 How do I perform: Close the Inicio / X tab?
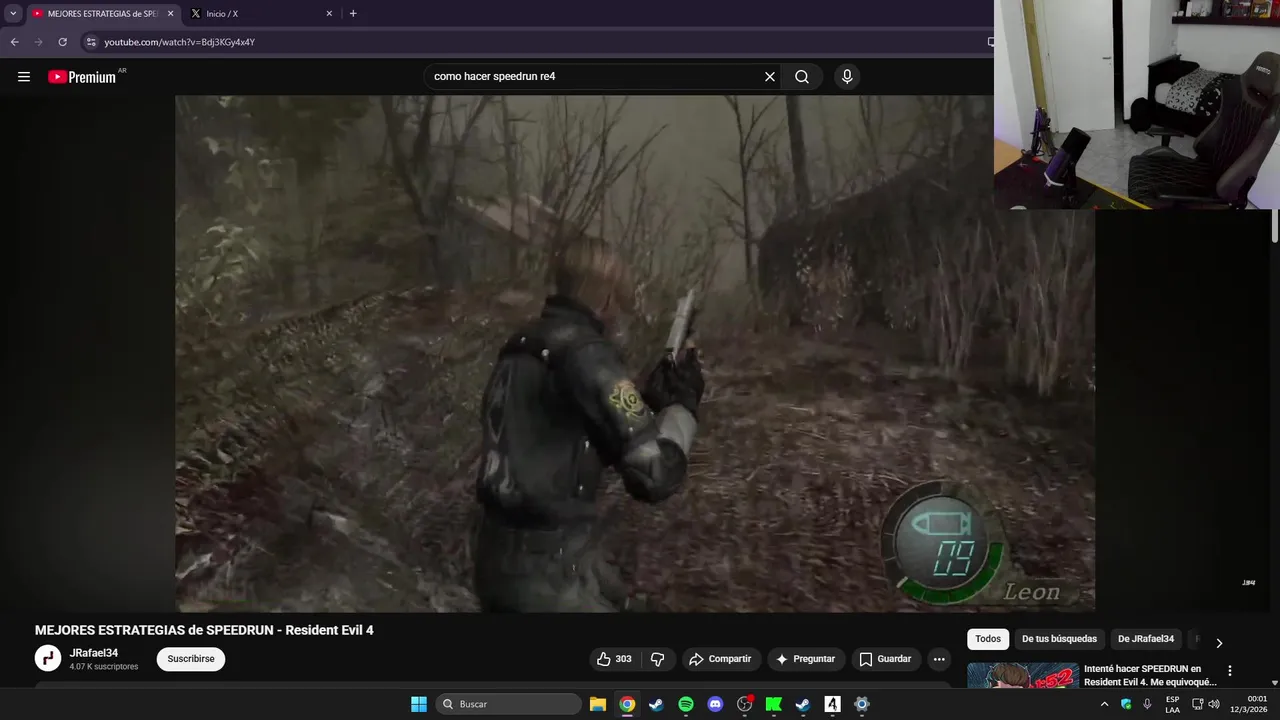click(329, 14)
